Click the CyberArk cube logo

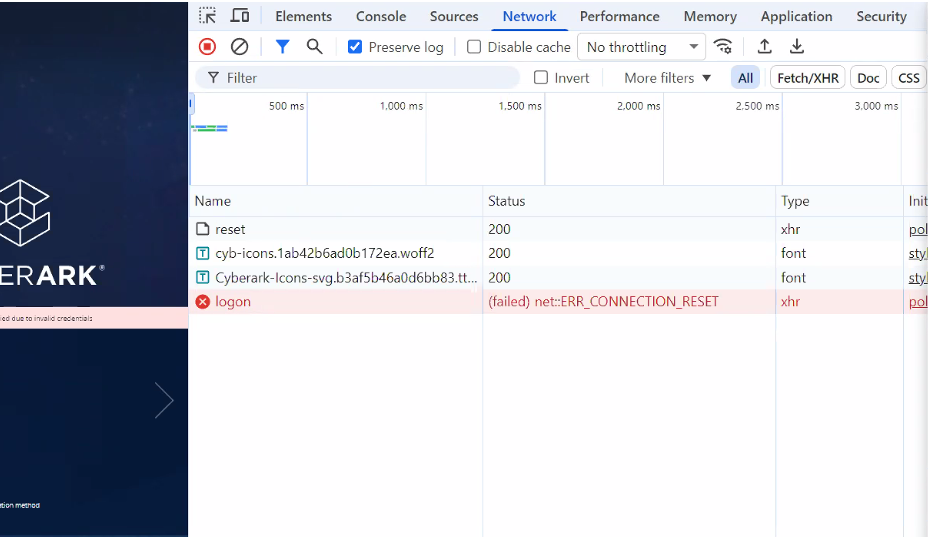point(24,213)
